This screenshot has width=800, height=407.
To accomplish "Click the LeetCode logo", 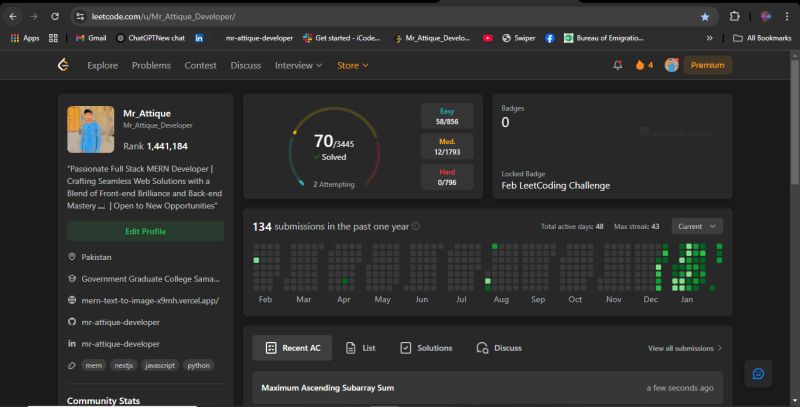I will click(63, 65).
